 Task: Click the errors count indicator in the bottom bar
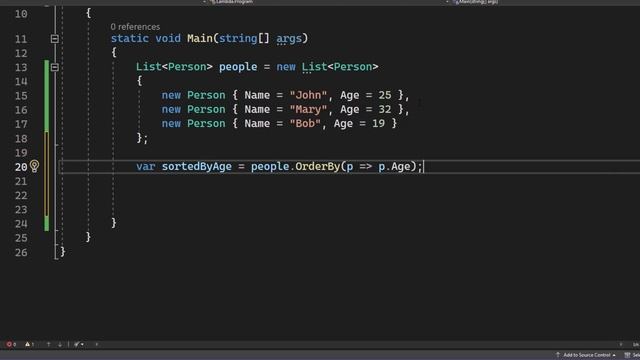coord(11,344)
